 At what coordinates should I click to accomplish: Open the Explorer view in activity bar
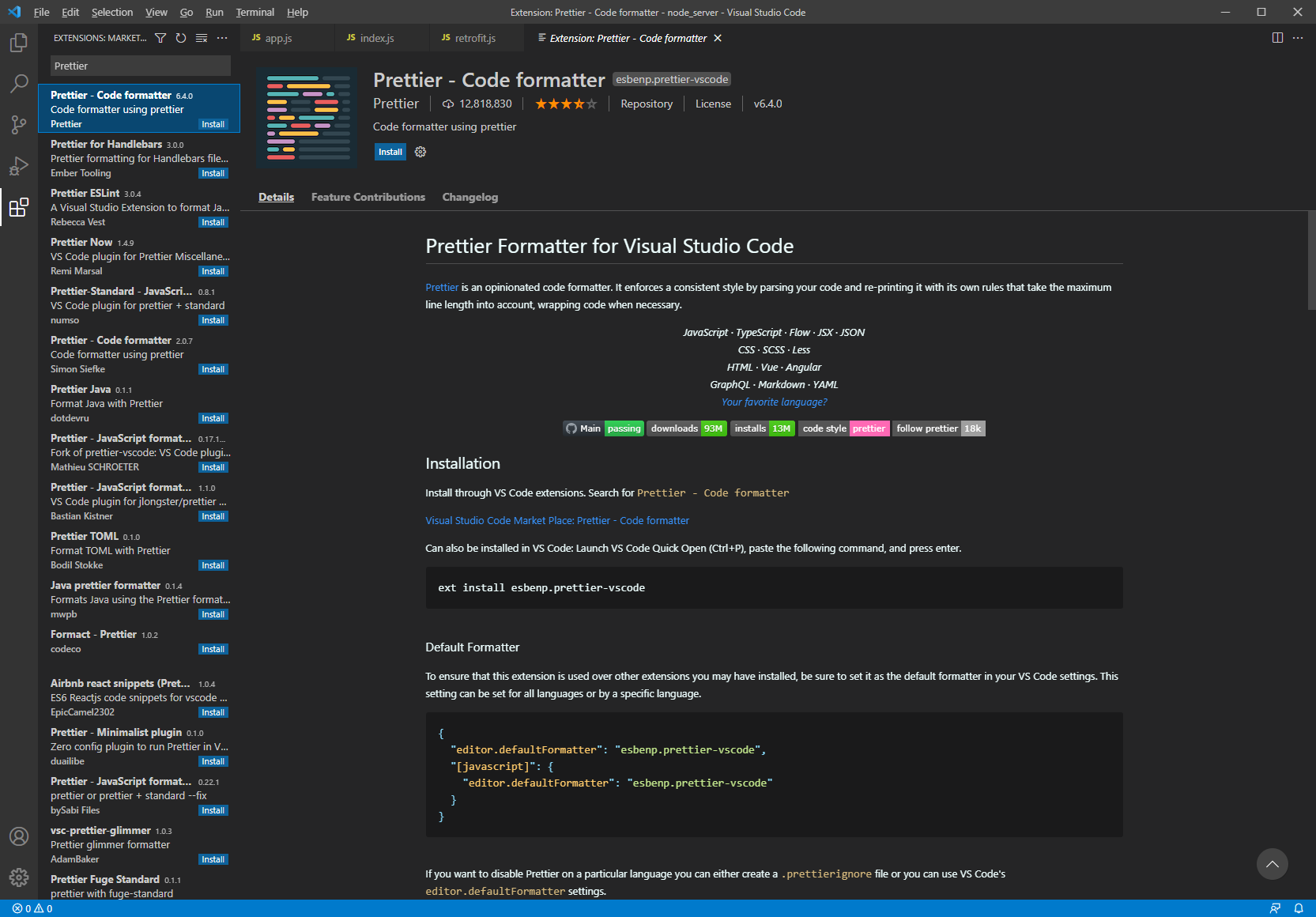(x=19, y=43)
